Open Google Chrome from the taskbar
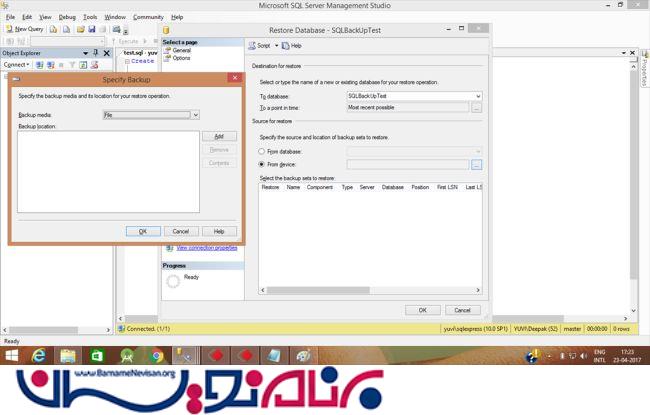The image size is (650, 415). tap(157, 356)
